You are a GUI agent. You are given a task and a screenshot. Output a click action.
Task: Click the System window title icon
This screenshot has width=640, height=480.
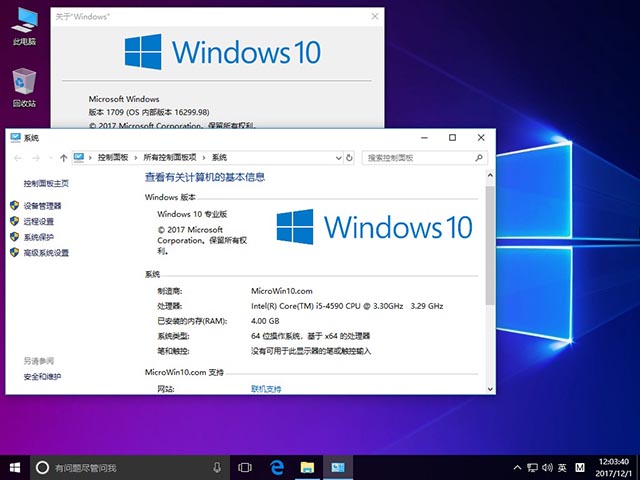16,138
